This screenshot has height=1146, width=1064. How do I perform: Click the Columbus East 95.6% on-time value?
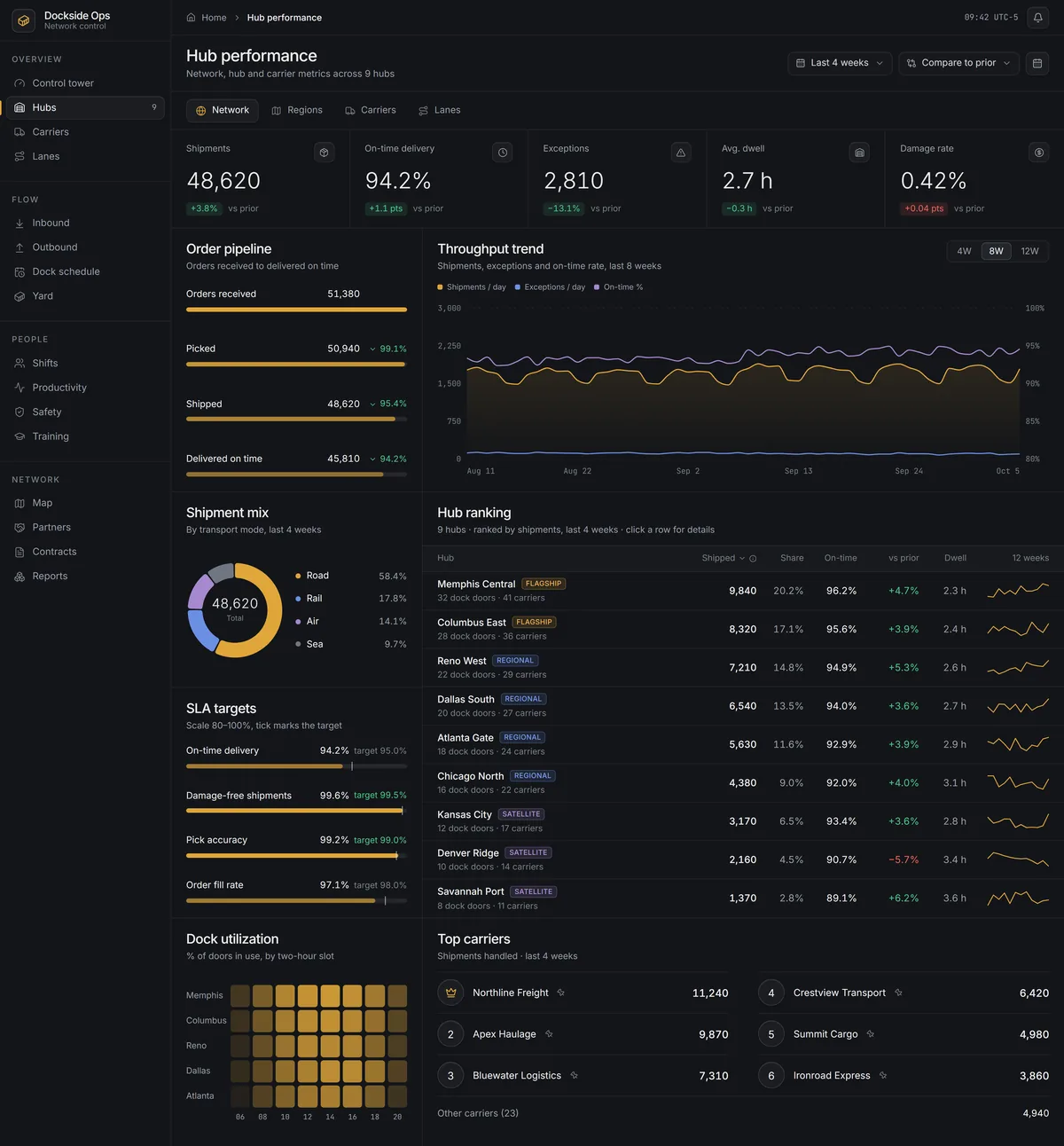point(841,630)
